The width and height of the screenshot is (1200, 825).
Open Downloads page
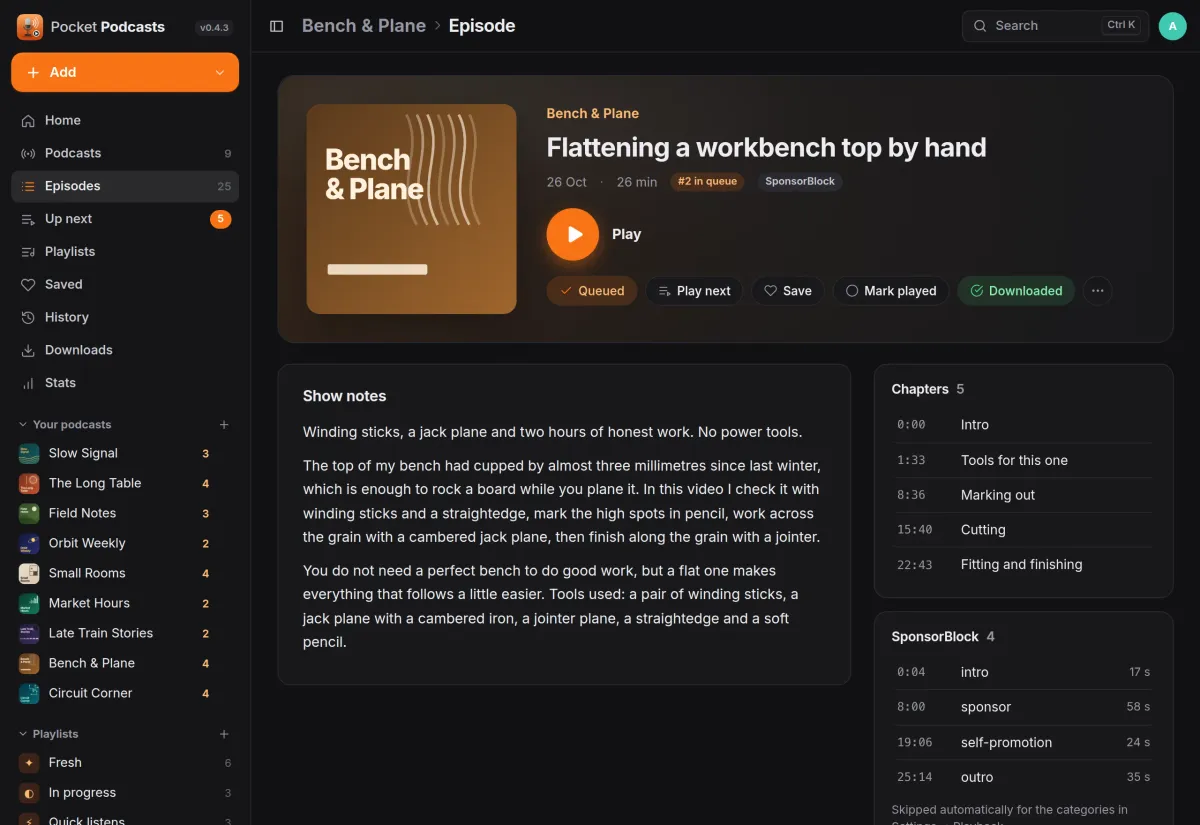(125, 350)
